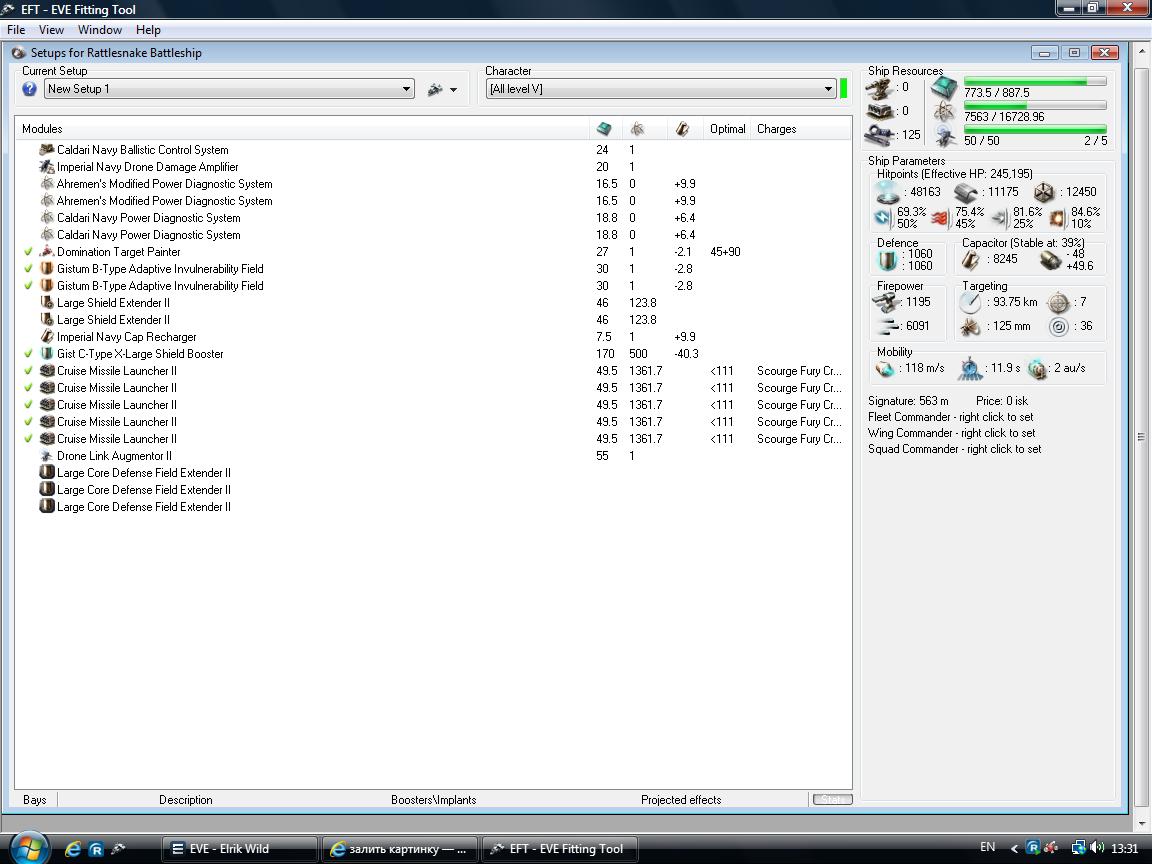Click the launcher hardpoints icon in Ship Resources
Viewport: 1152px width, 864px height.
pos(879,111)
